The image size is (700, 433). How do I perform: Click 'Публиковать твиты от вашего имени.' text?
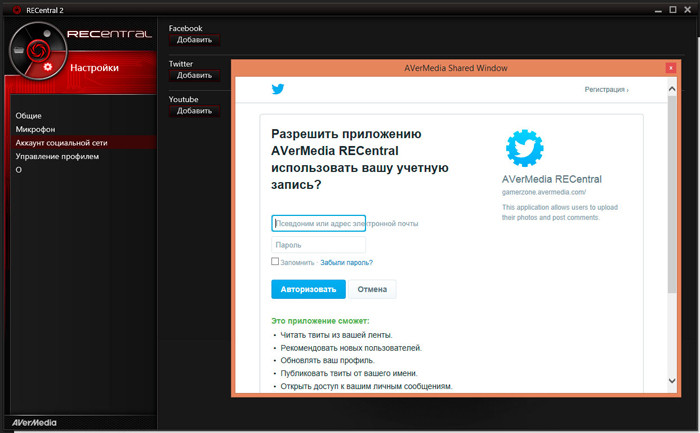pos(349,373)
